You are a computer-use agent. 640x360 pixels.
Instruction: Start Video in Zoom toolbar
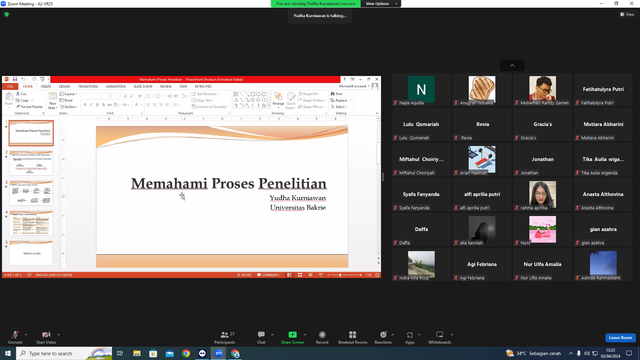(46, 337)
